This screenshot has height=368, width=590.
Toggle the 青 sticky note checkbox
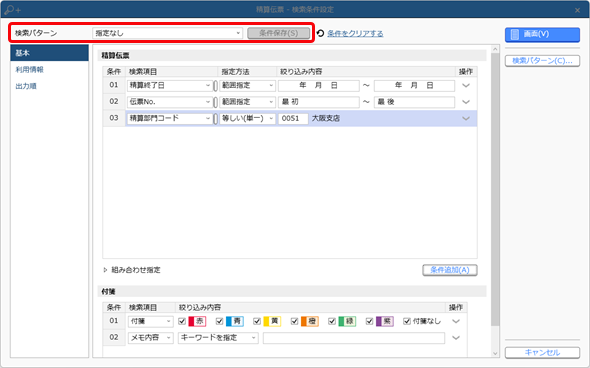219,321
